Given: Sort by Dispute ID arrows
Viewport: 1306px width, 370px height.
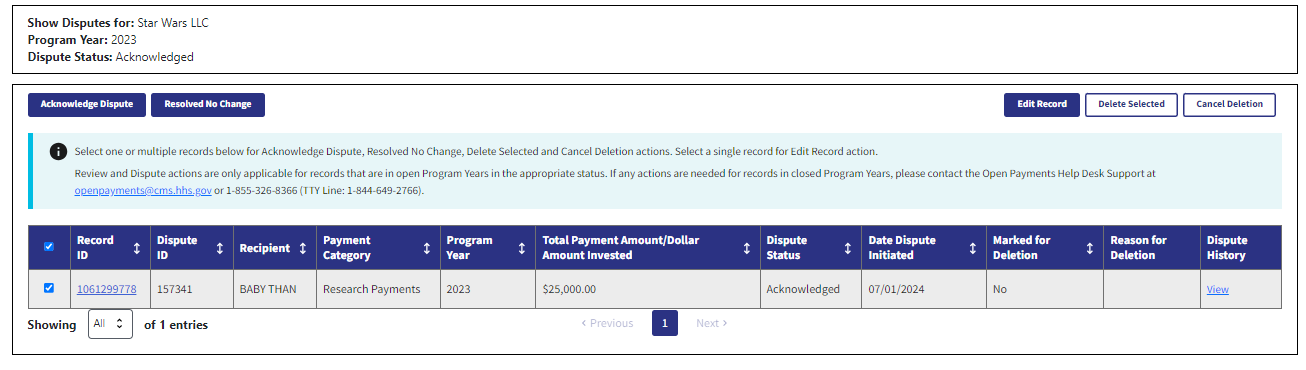Looking at the screenshot, I should (x=220, y=248).
